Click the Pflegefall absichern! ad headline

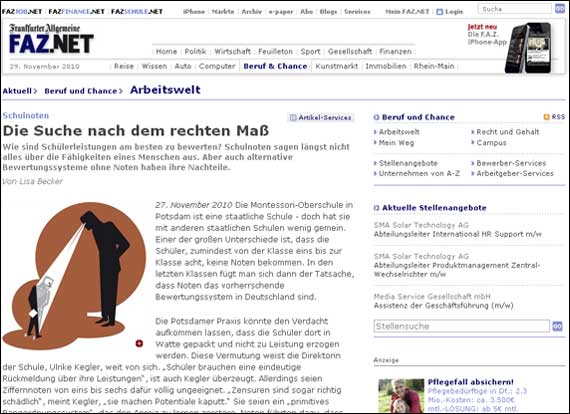[x=470, y=382]
